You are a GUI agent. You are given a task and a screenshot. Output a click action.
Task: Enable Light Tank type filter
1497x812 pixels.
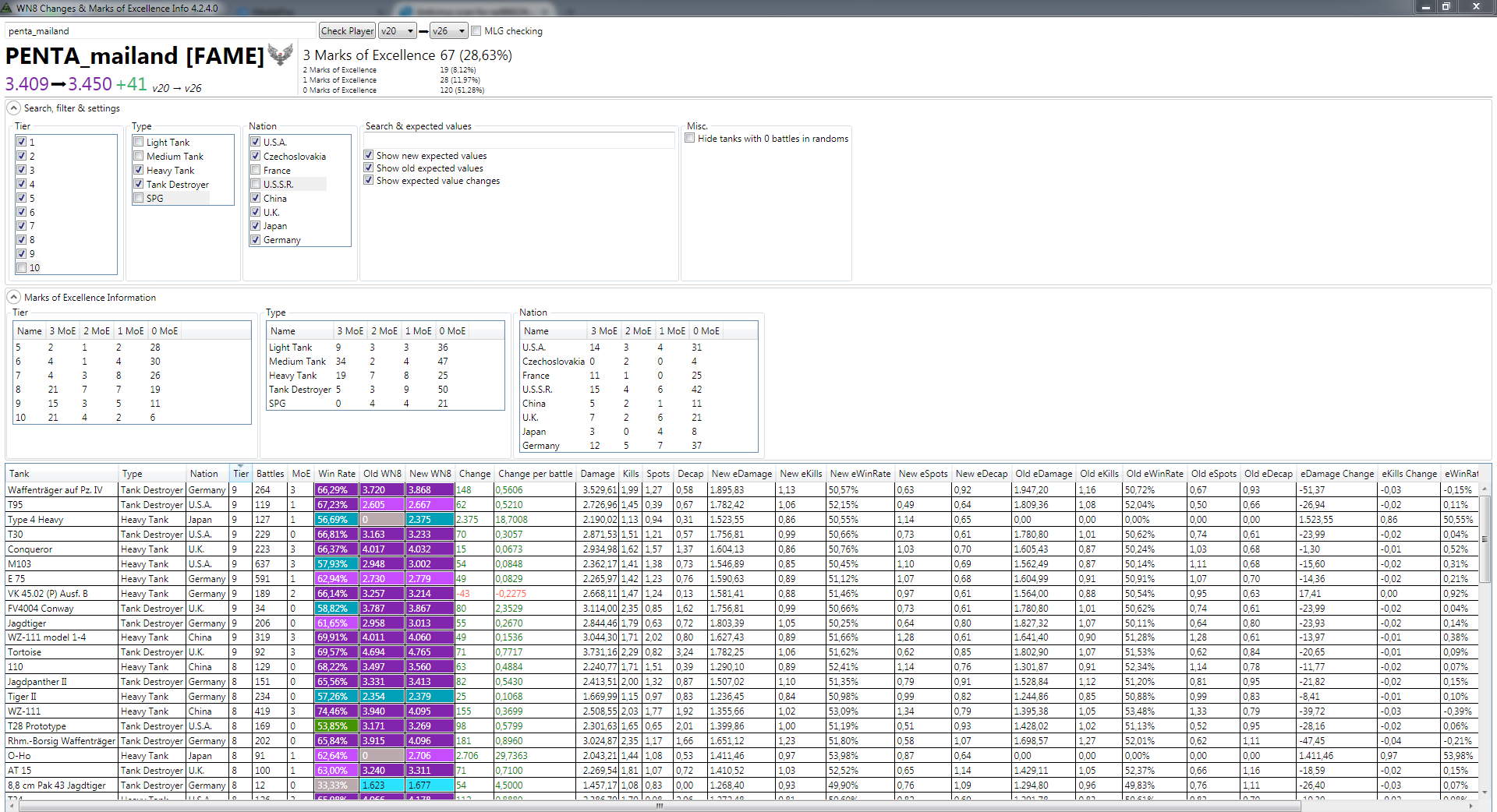click(138, 142)
